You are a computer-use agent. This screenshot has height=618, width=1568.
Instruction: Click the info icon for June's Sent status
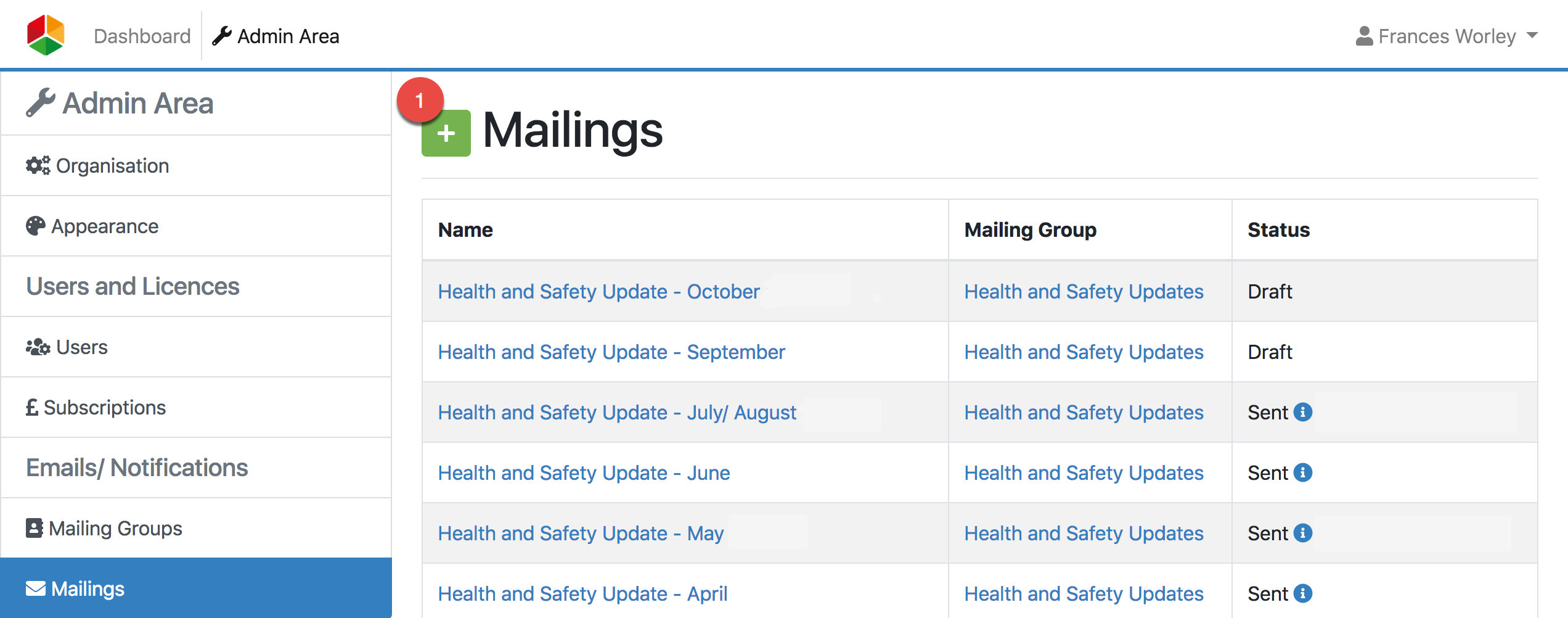[1304, 472]
